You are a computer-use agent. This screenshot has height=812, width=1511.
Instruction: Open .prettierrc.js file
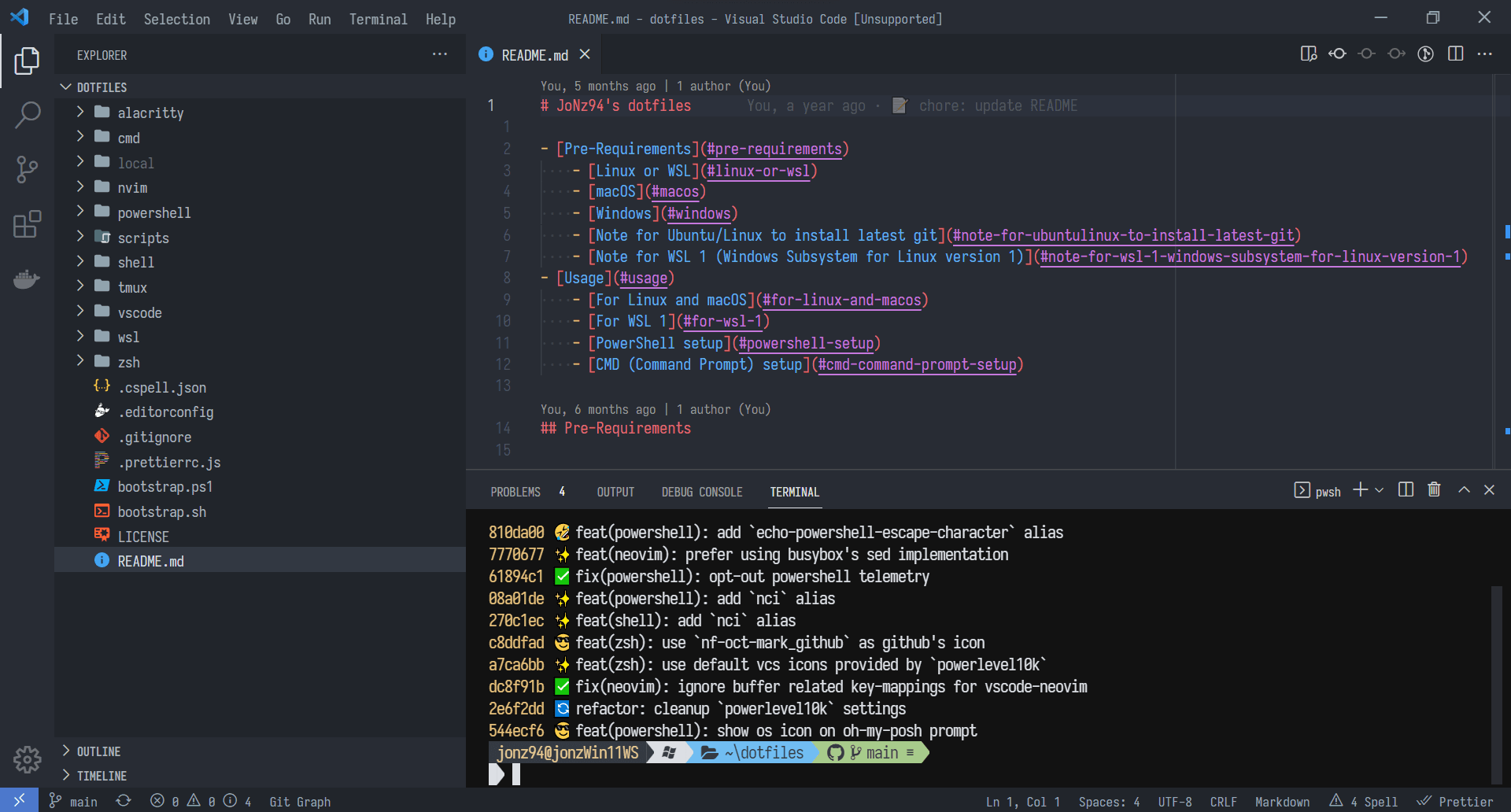tap(260, 462)
